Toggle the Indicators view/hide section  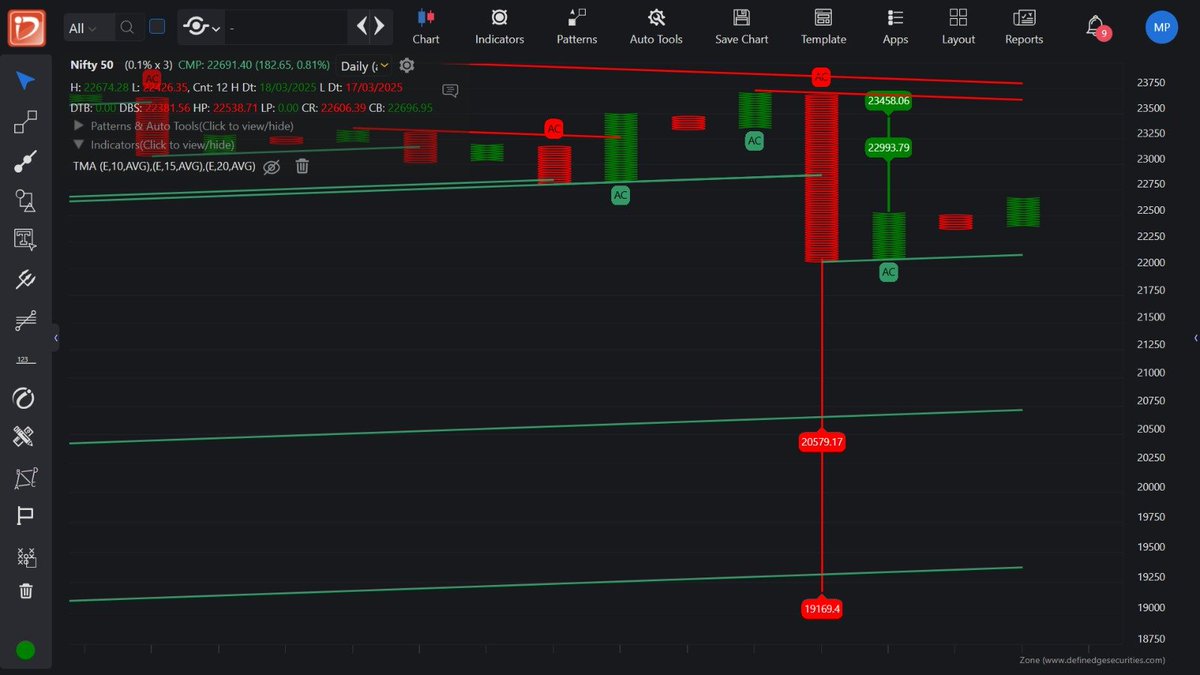click(x=150, y=144)
